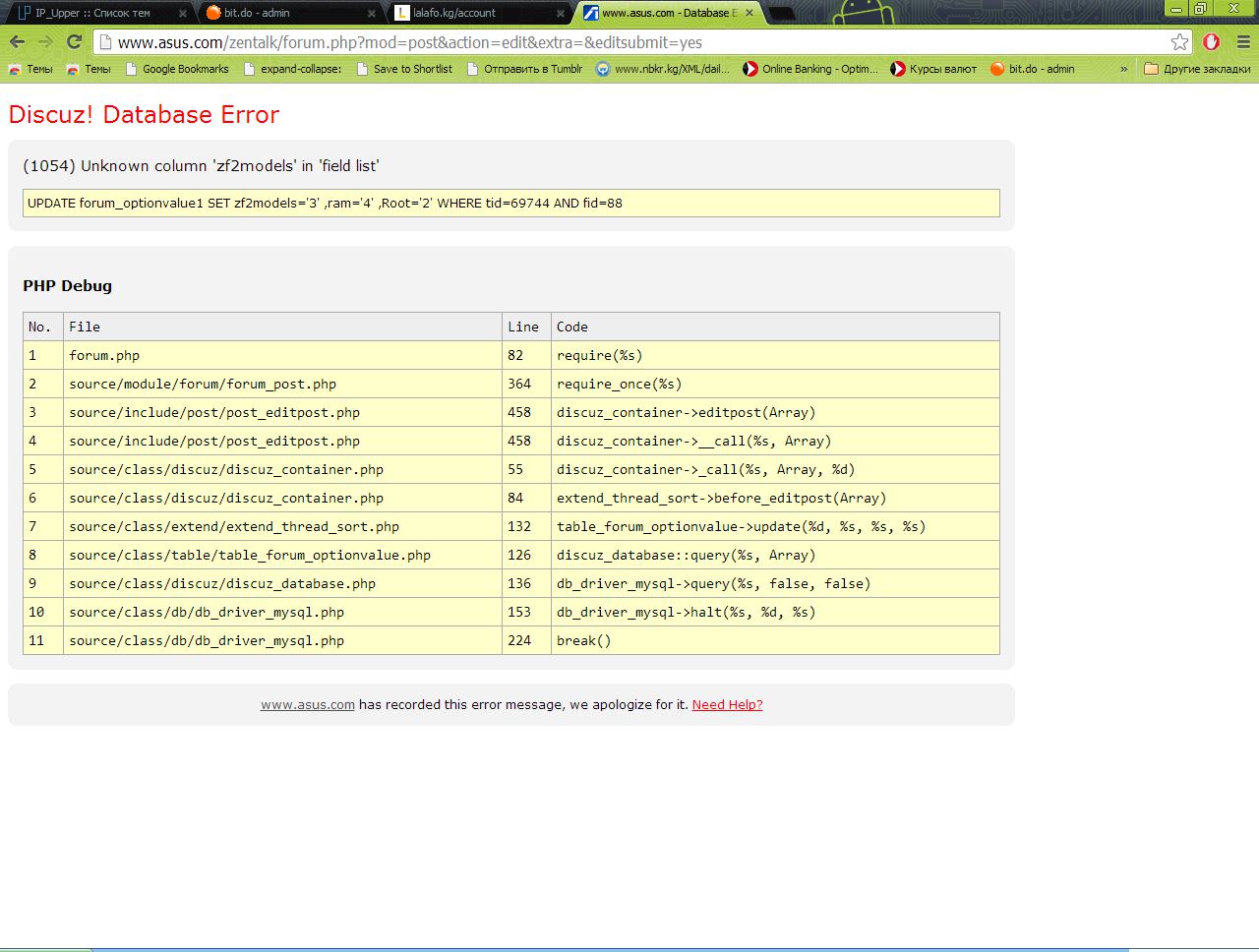Expand the bookmarks overflow chevron
The width and height of the screenshot is (1259, 952).
click(x=1123, y=69)
